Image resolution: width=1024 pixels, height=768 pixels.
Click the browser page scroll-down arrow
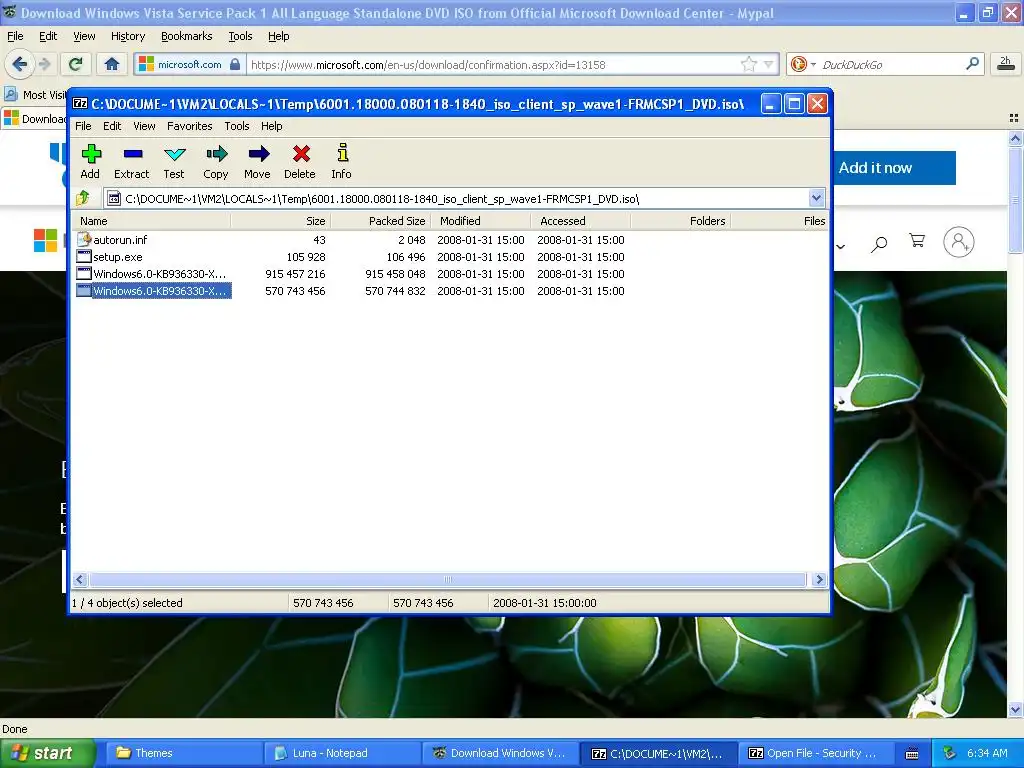[1015, 710]
